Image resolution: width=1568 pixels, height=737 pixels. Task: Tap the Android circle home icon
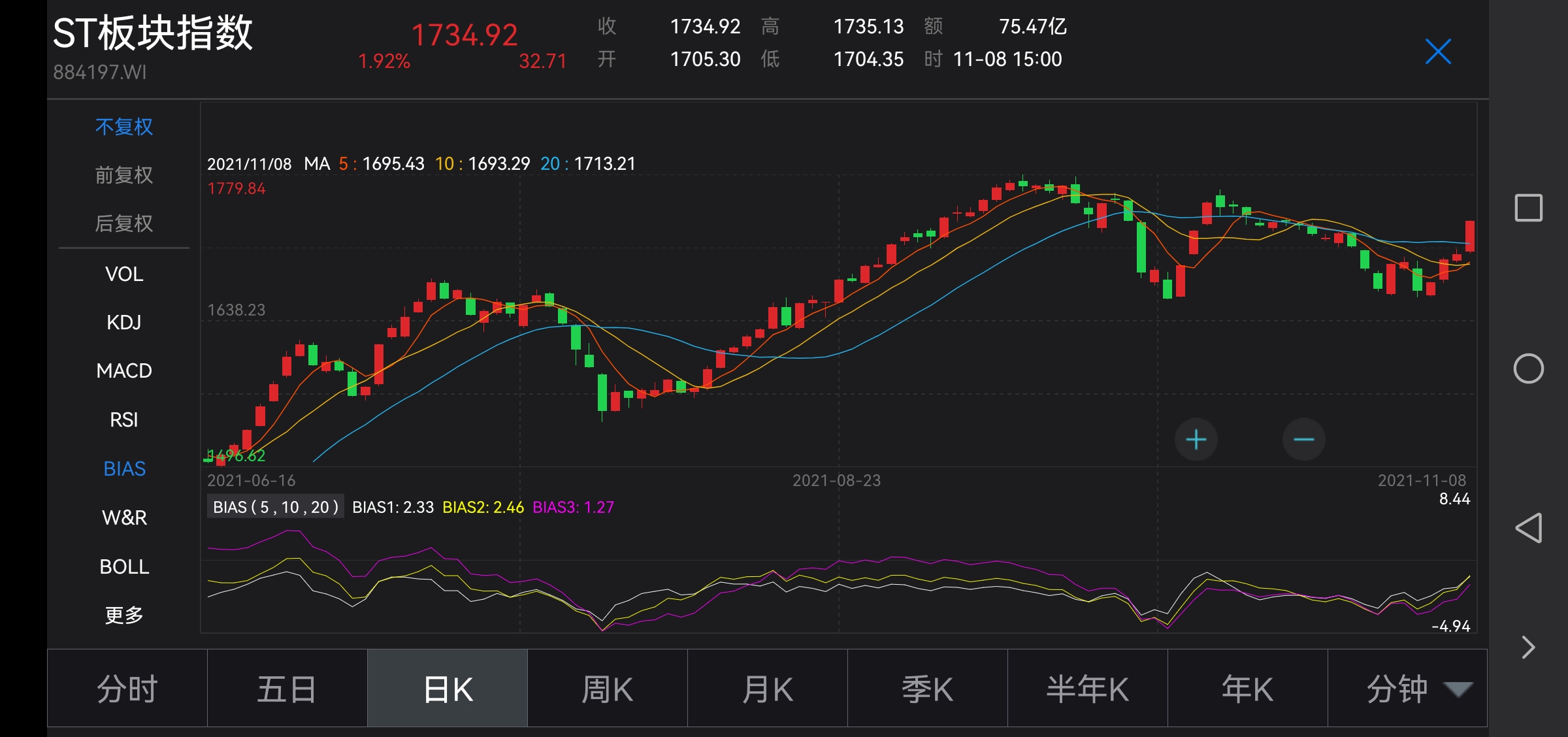pyautogui.click(x=1528, y=368)
